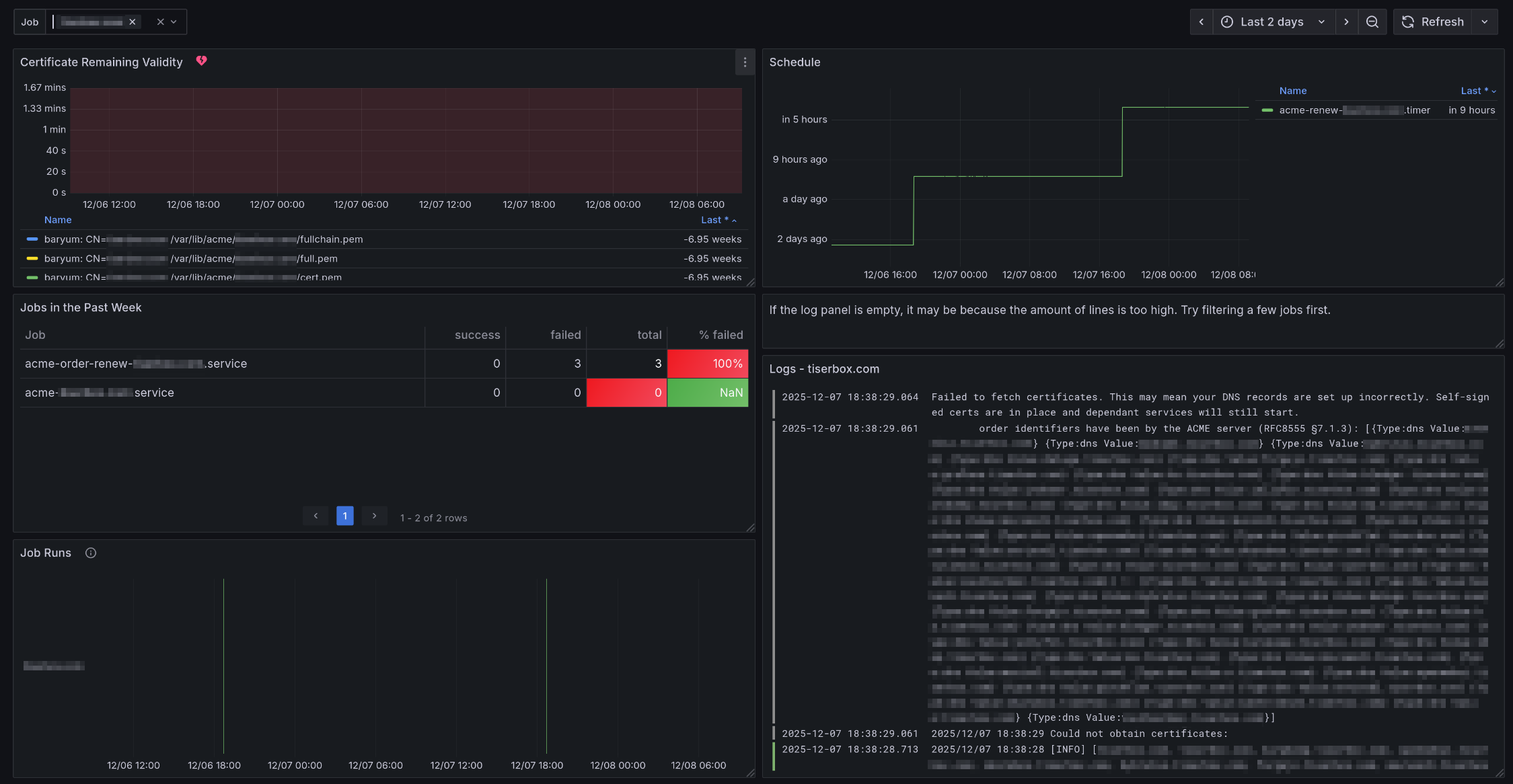Open the Last 2 days time range dropdown
The image size is (1513, 784).
click(1274, 22)
